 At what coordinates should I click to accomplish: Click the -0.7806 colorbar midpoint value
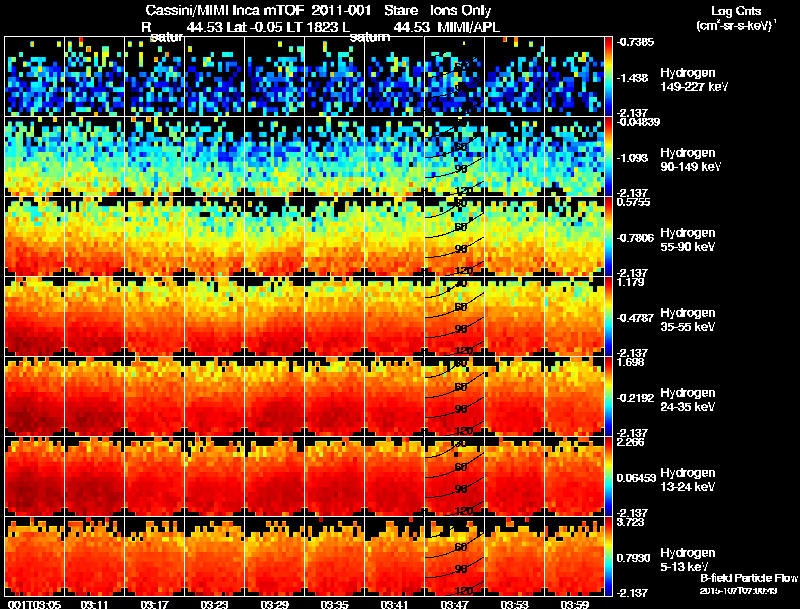point(635,238)
